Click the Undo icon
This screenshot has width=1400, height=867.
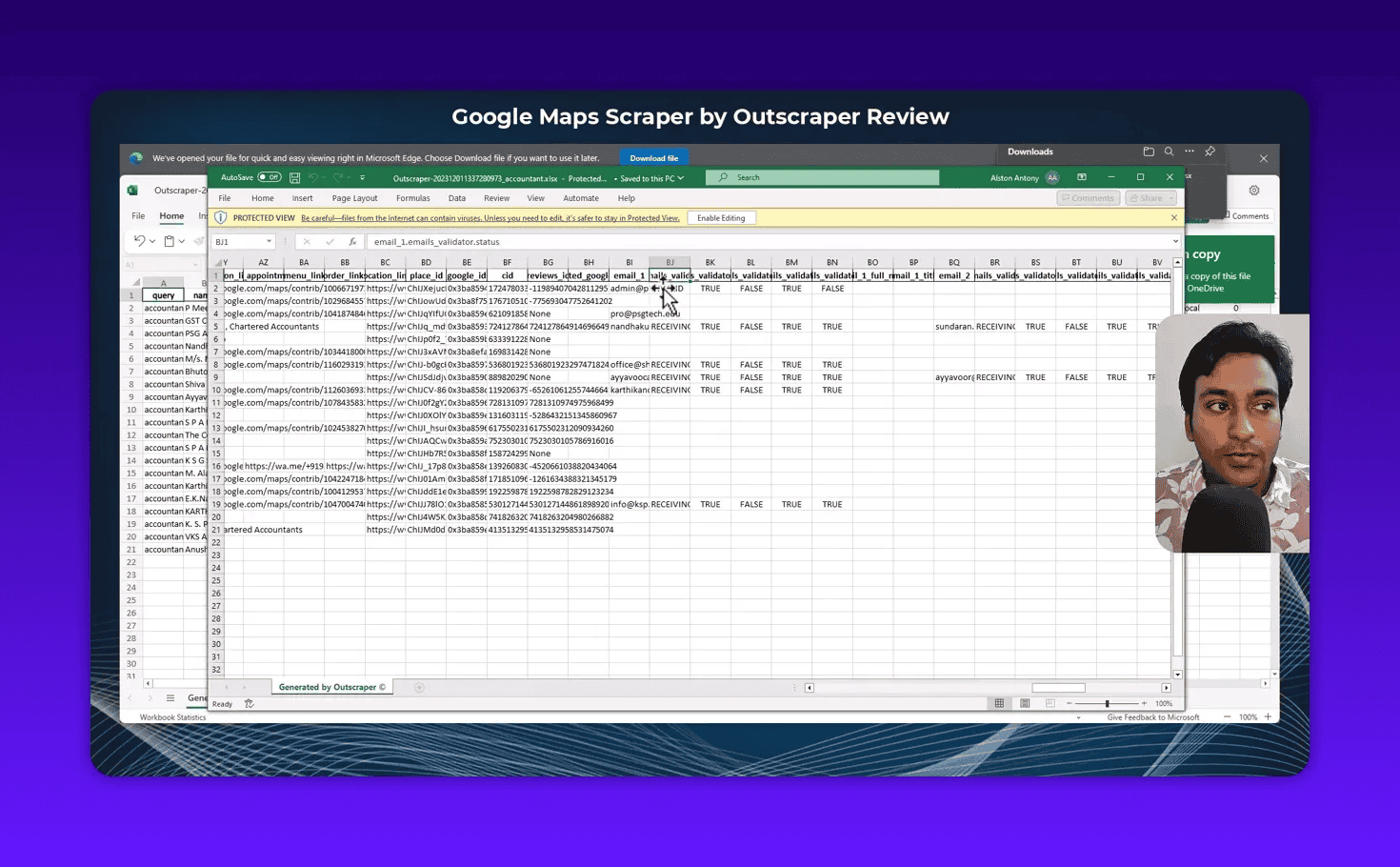(315, 177)
